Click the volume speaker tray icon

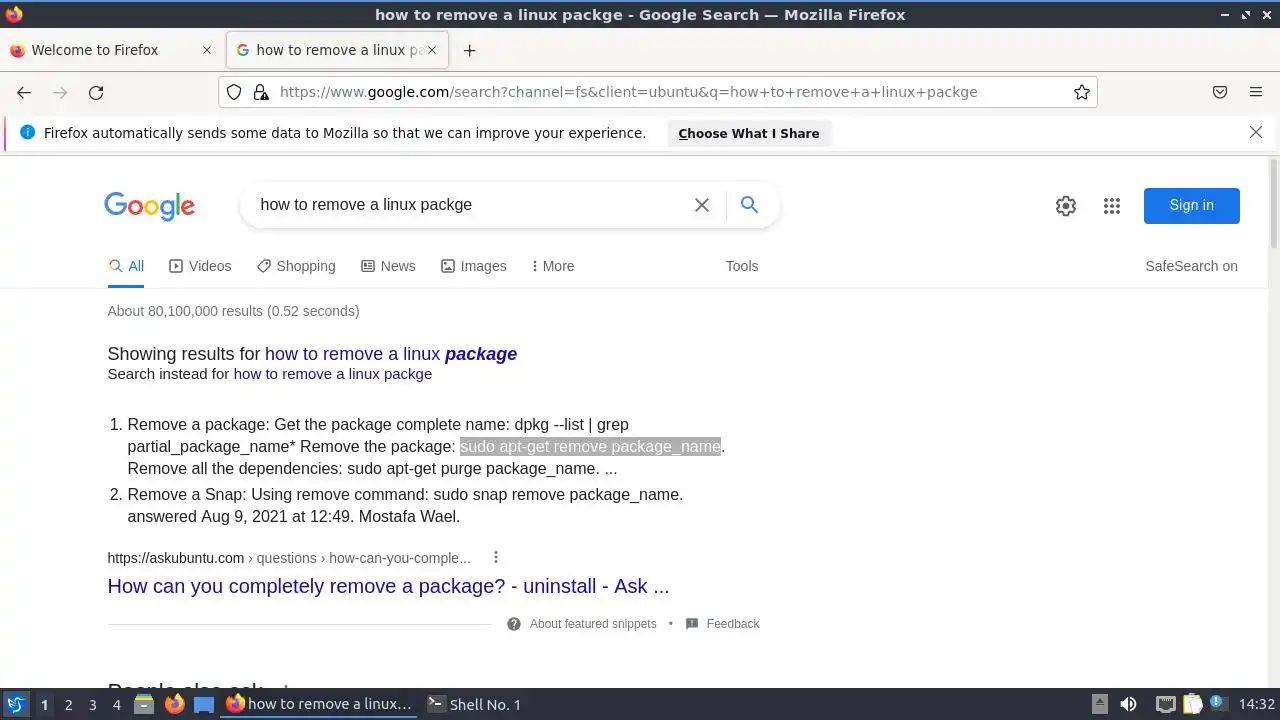(x=1128, y=704)
